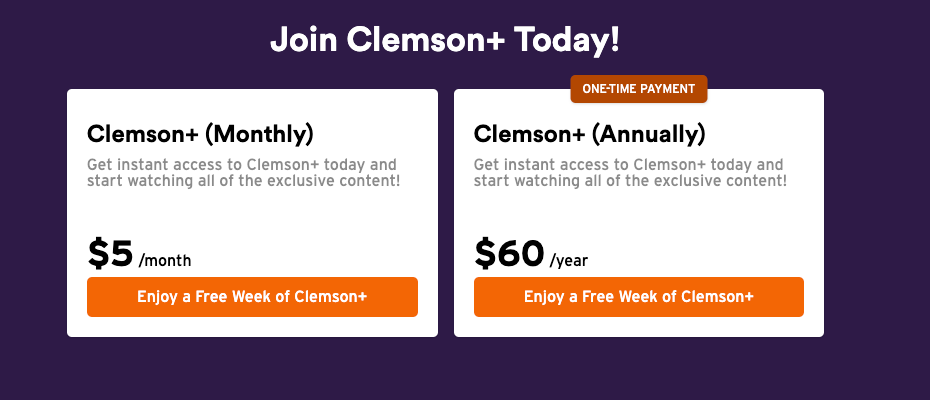Click Enjoy a Free Week button in Annually card
Screen dimensions: 930x400
point(638,297)
